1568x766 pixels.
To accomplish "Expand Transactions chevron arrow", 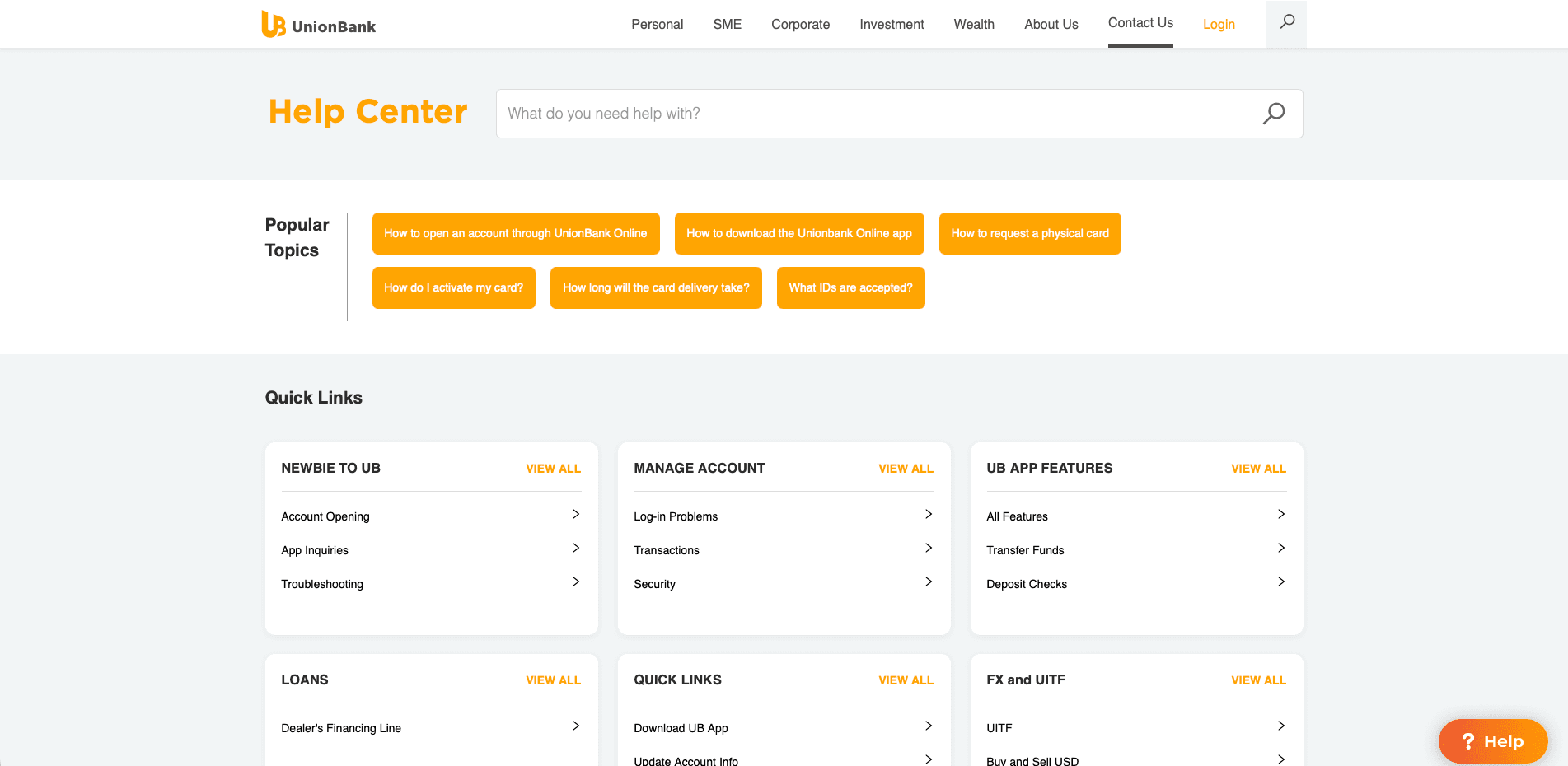I will (929, 548).
